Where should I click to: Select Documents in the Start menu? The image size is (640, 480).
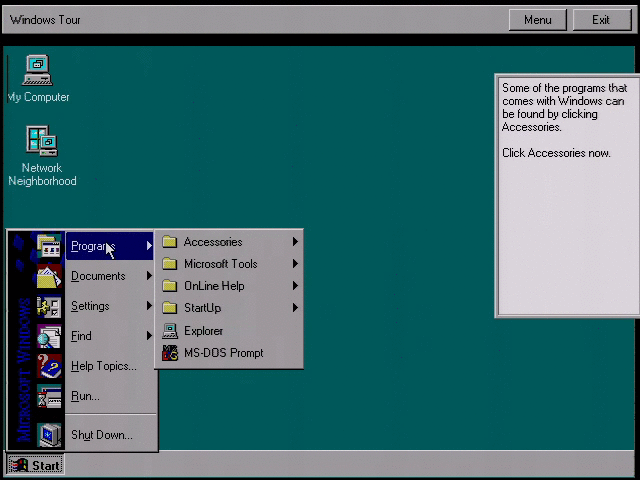pyautogui.click(x=109, y=276)
